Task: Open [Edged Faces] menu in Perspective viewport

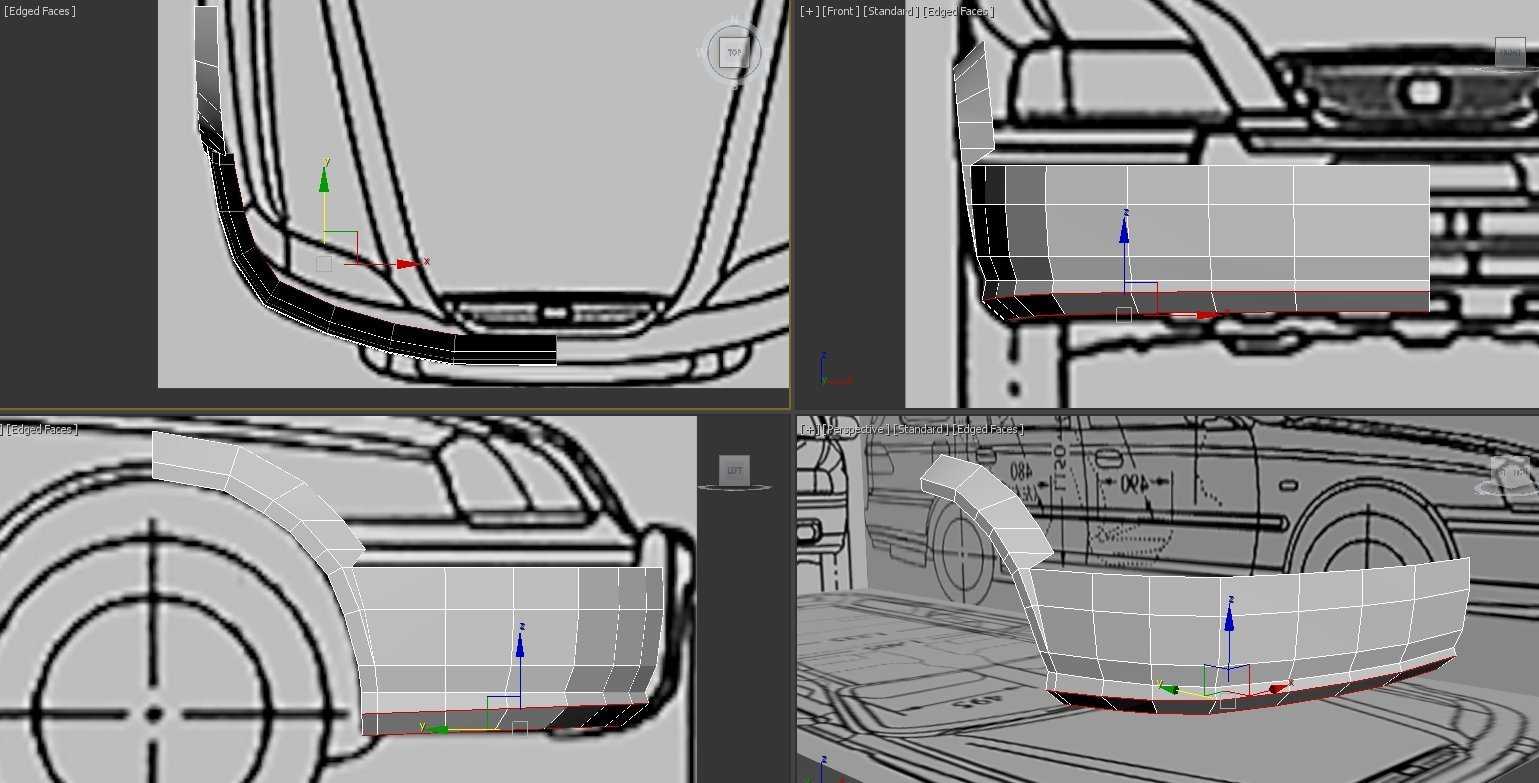Action: pyautogui.click(x=988, y=429)
